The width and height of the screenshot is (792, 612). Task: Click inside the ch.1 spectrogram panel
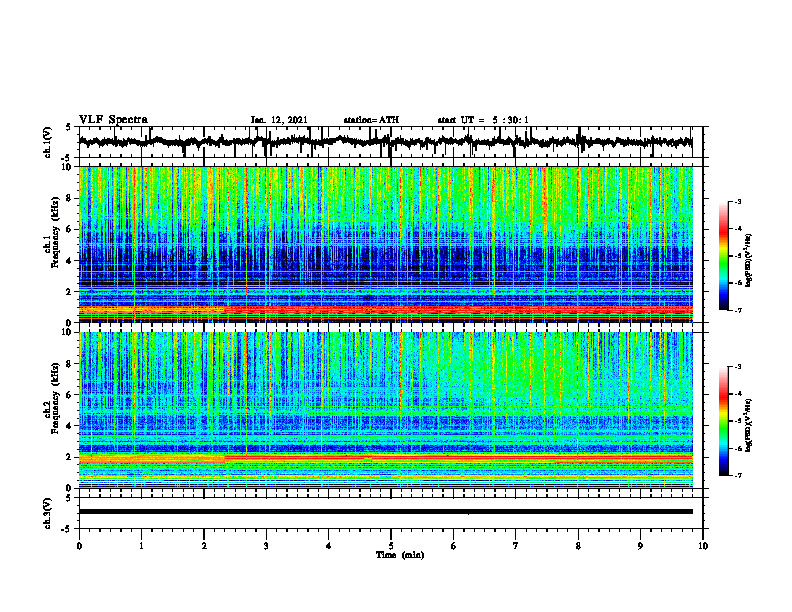pos(385,244)
